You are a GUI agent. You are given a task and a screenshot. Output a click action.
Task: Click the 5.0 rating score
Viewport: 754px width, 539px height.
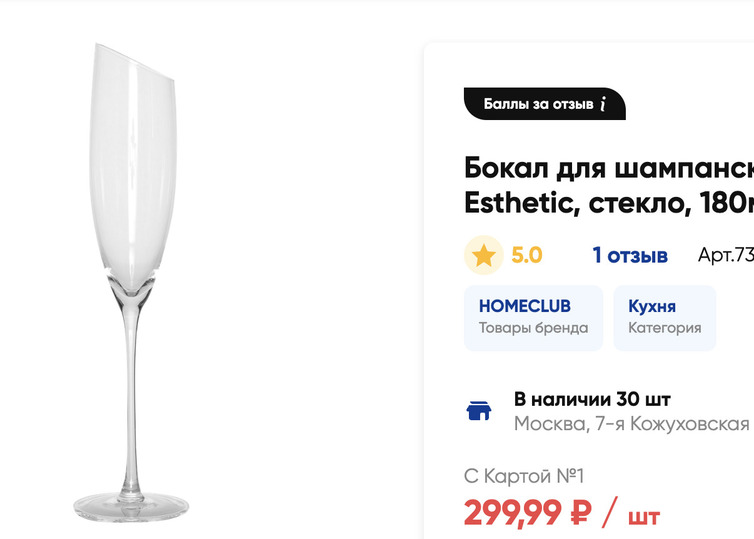527,256
